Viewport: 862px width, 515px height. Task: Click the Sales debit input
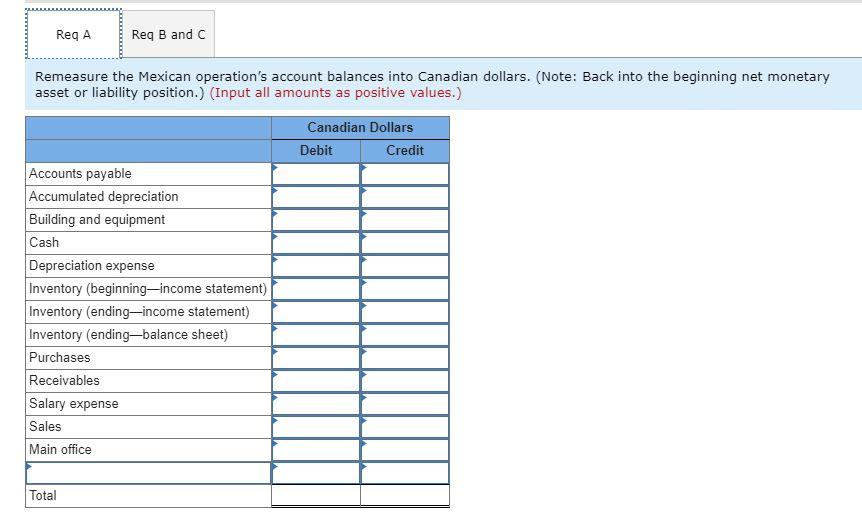click(316, 428)
